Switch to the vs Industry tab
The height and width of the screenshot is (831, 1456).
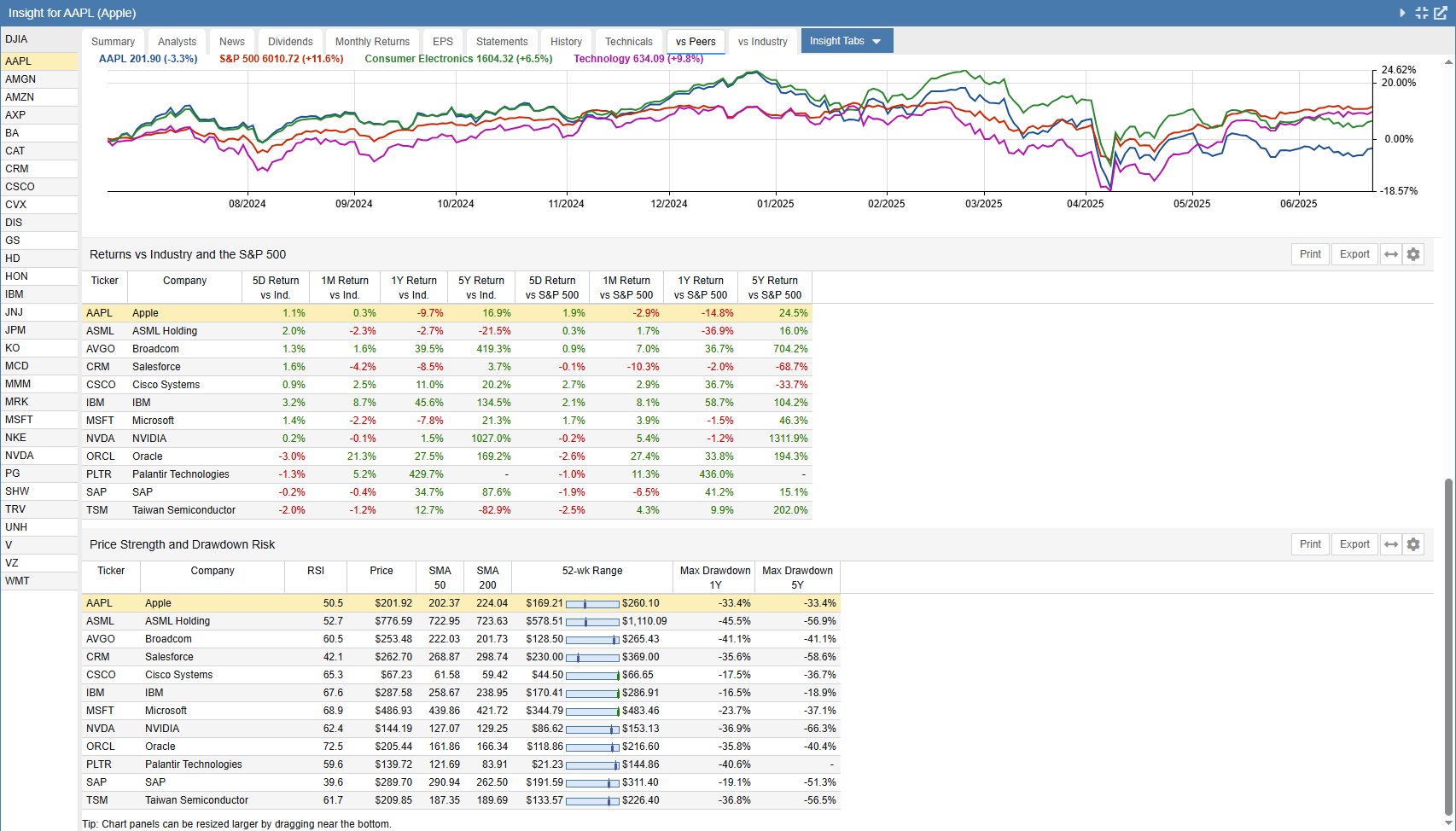(763, 42)
